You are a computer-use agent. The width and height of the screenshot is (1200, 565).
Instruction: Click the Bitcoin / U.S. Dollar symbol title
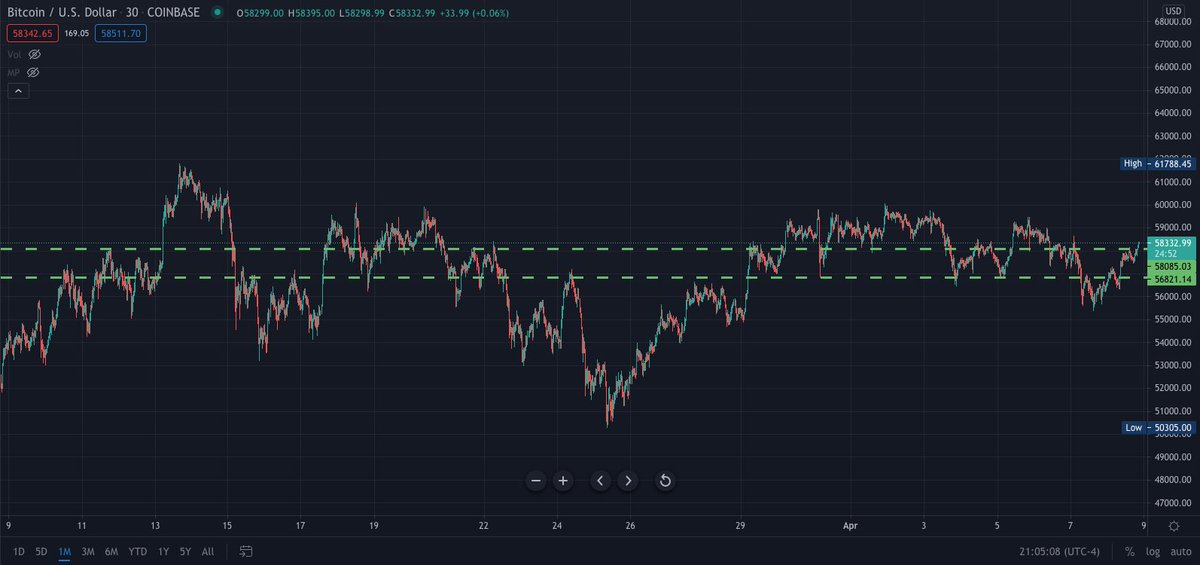pyautogui.click(x=60, y=13)
